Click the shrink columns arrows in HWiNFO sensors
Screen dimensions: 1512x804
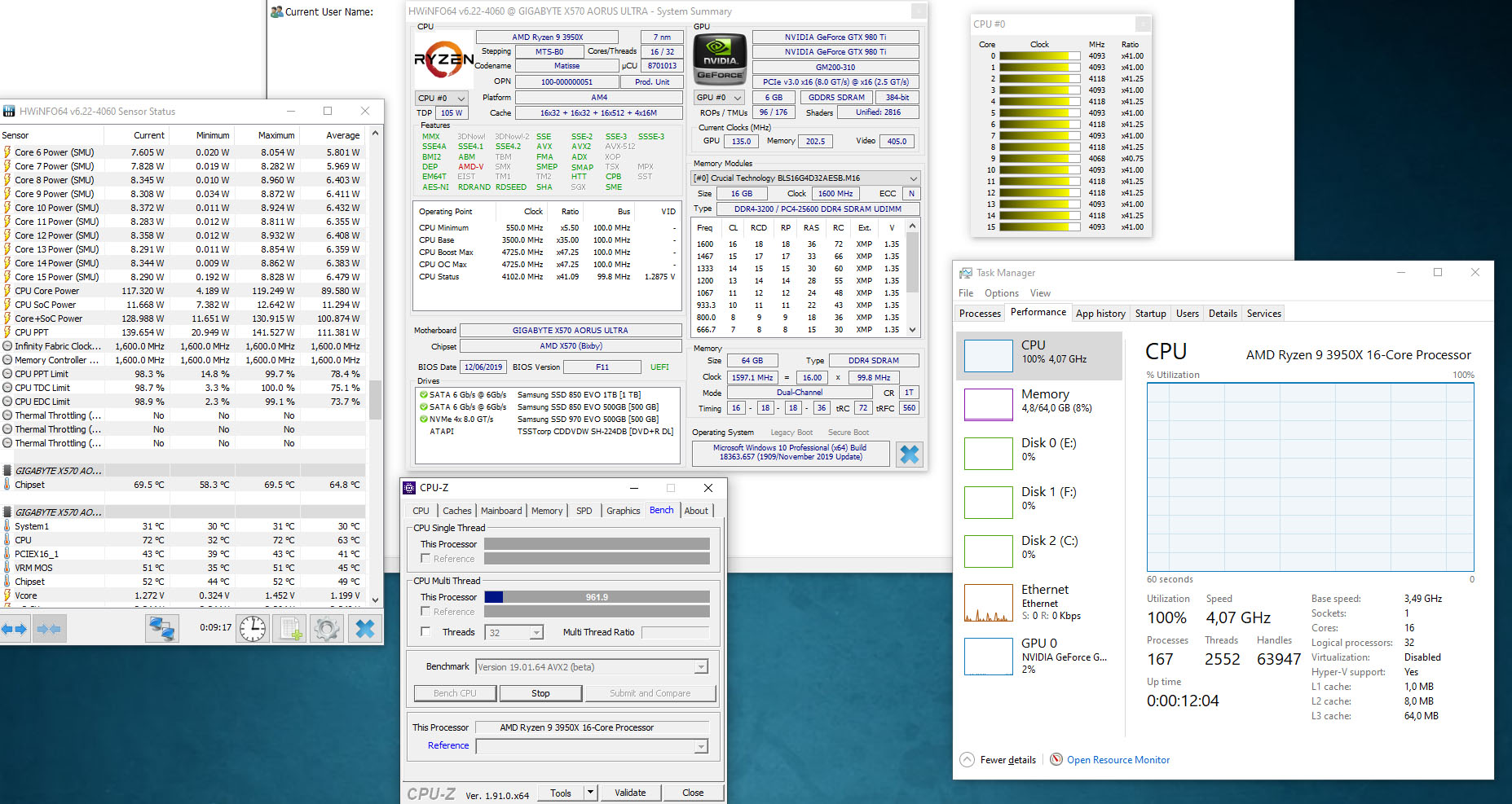click(x=50, y=629)
